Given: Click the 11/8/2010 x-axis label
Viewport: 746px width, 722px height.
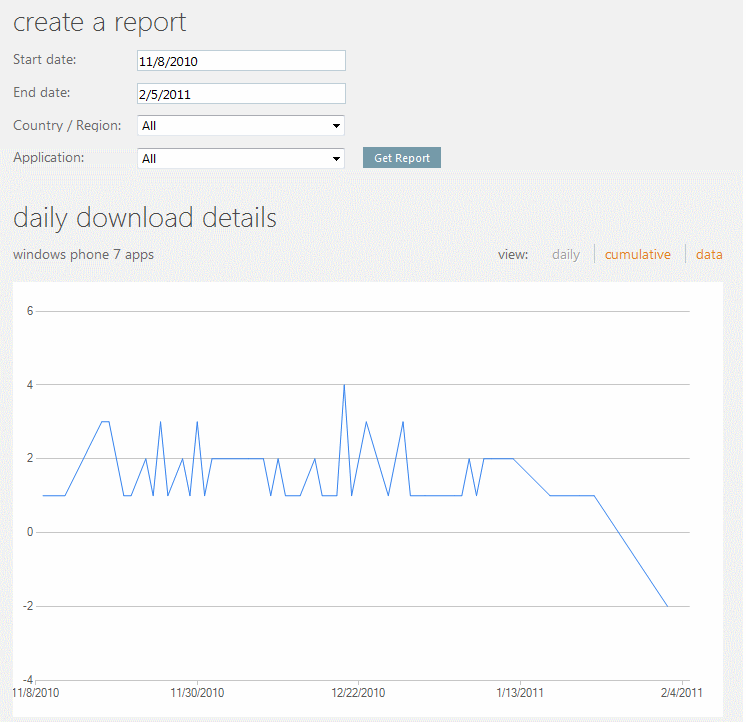Looking at the screenshot, I should coord(36,693).
